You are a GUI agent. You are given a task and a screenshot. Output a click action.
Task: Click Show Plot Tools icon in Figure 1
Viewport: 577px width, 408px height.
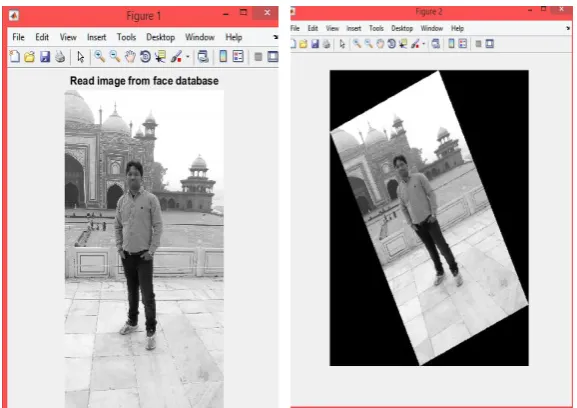[x=273, y=57]
